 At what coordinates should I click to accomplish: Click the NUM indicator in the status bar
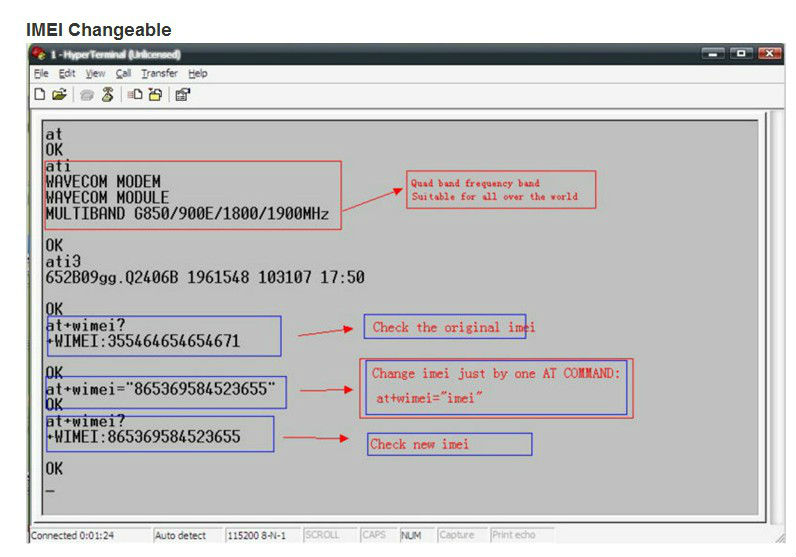[x=411, y=535]
